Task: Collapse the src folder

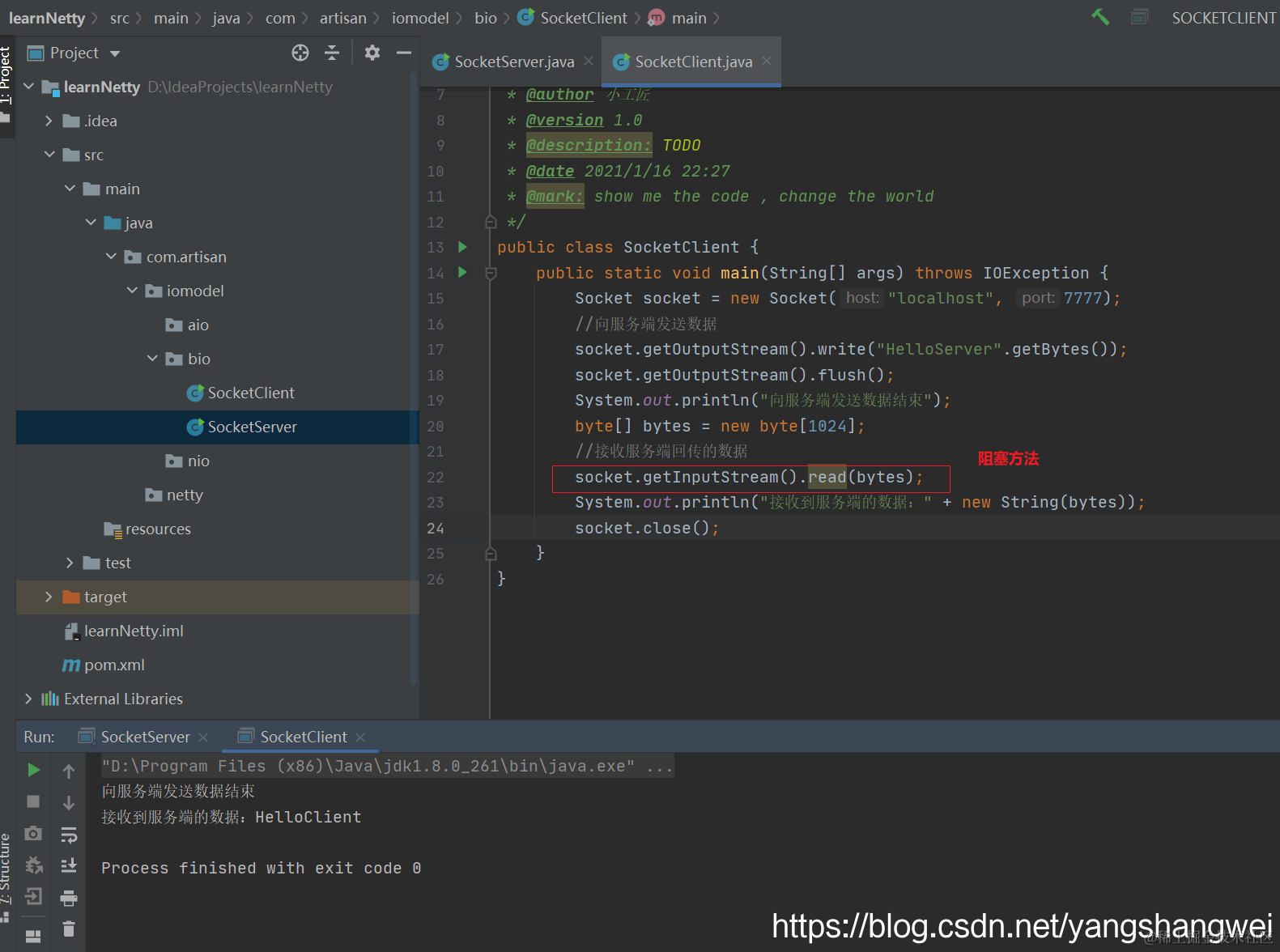Action: pyautogui.click(x=49, y=154)
